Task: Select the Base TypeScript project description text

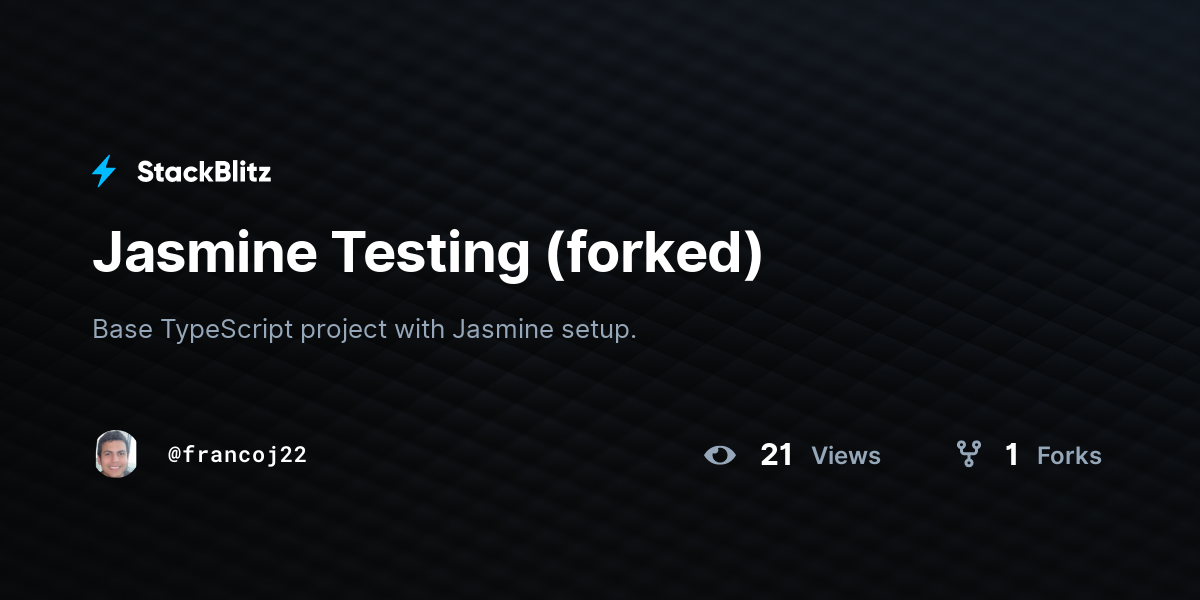Action: (x=364, y=329)
